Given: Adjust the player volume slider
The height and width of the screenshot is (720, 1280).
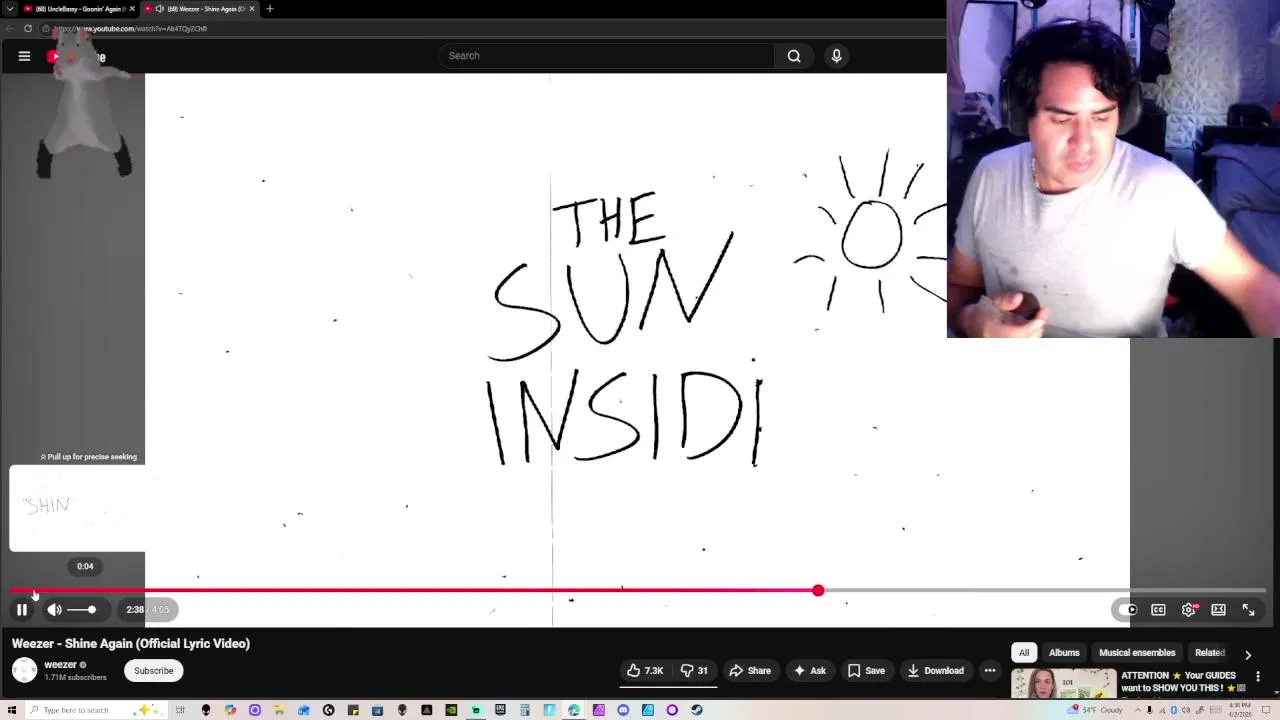Looking at the screenshot, I should tap(81, 609).
